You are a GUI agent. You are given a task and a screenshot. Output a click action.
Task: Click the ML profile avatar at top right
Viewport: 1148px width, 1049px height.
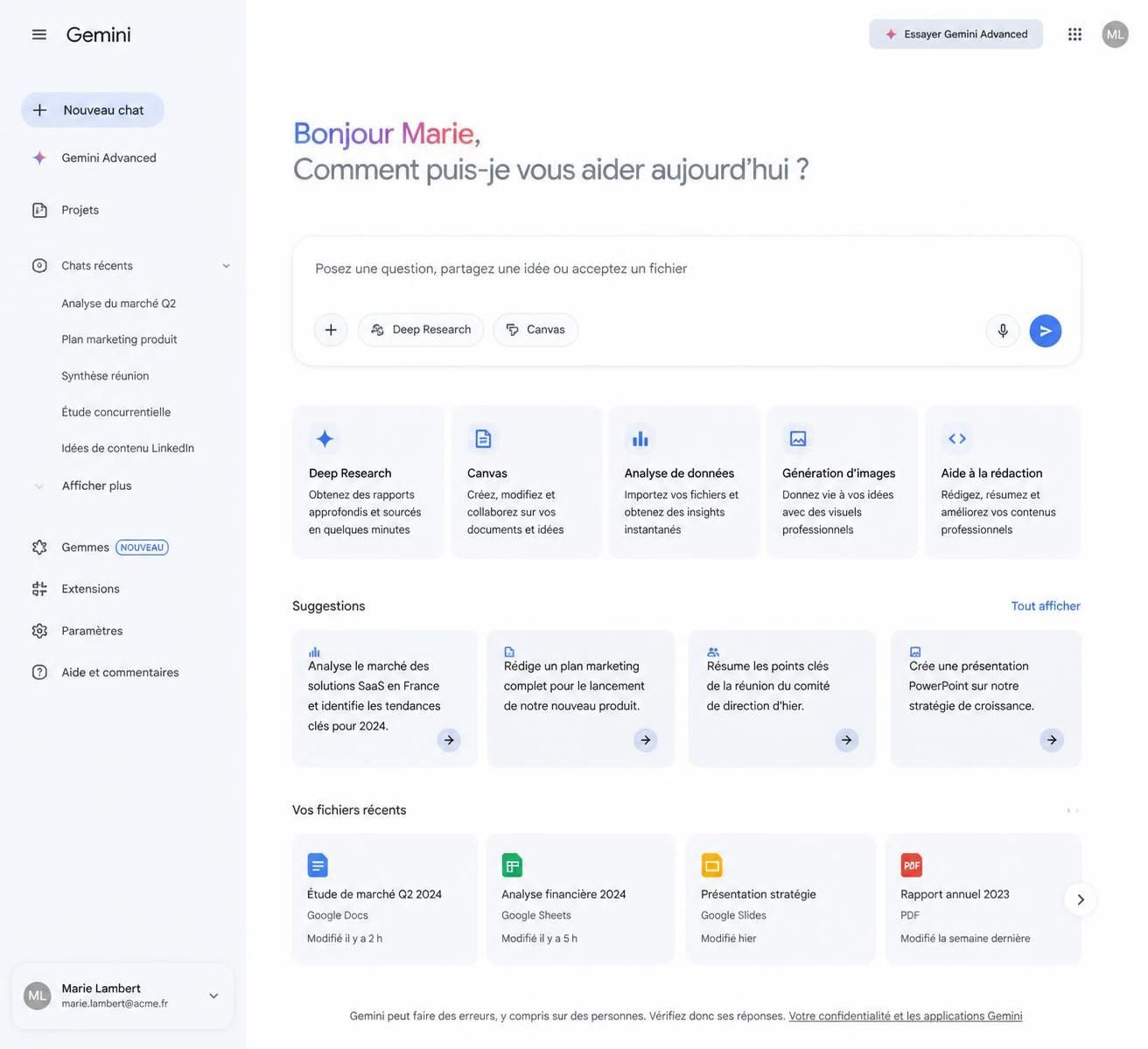(x=1115, y=34)
